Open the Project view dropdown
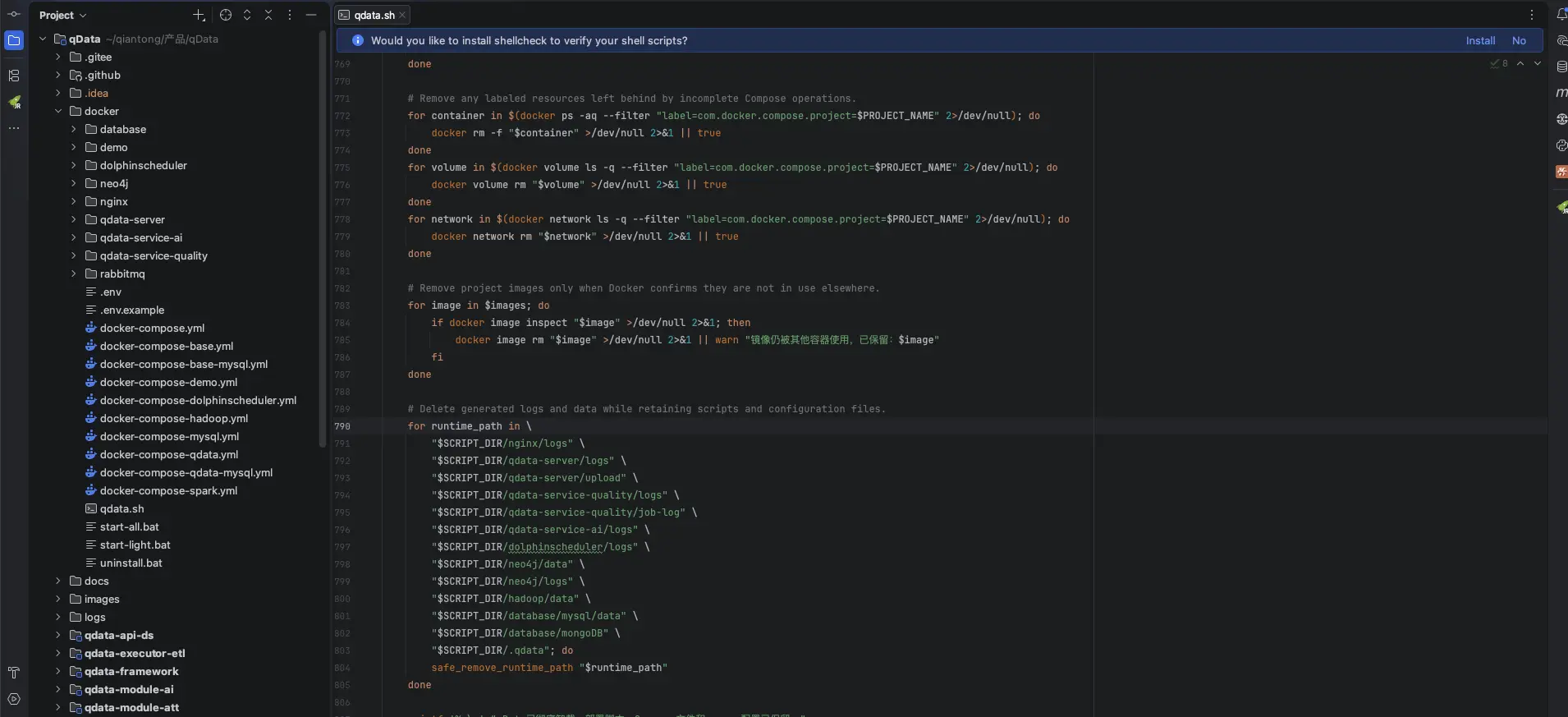The height and width of the screenshot is (717, 1568). tap(62, 15)
